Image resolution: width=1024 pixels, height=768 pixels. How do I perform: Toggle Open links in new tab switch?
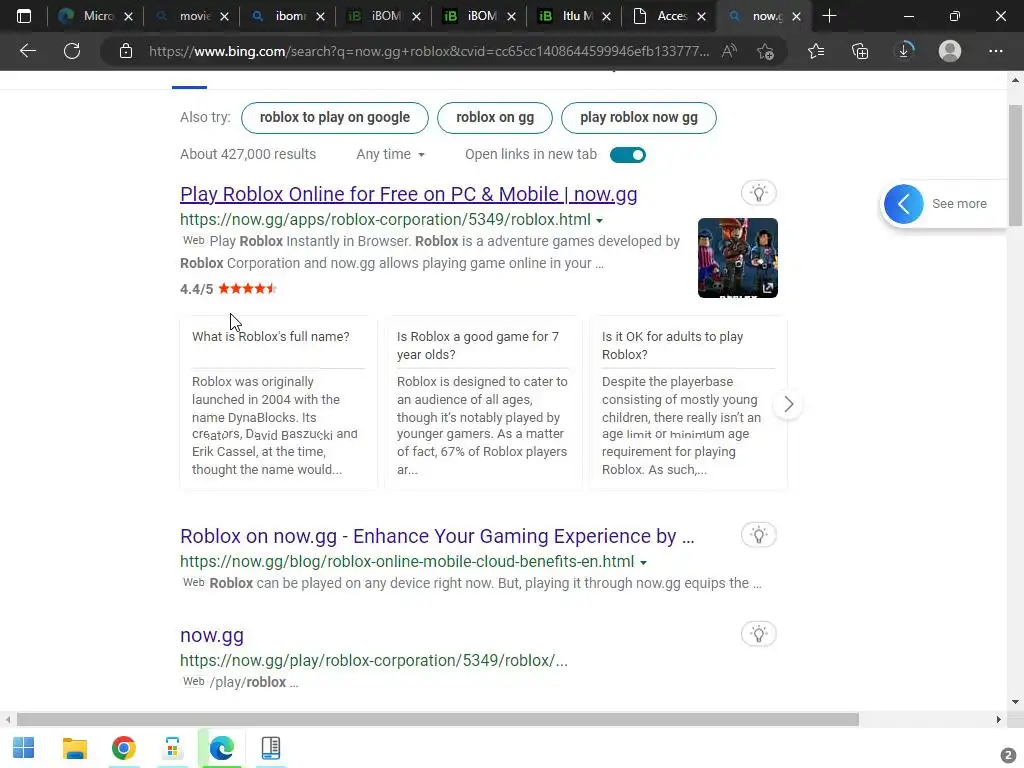point(628,155)
